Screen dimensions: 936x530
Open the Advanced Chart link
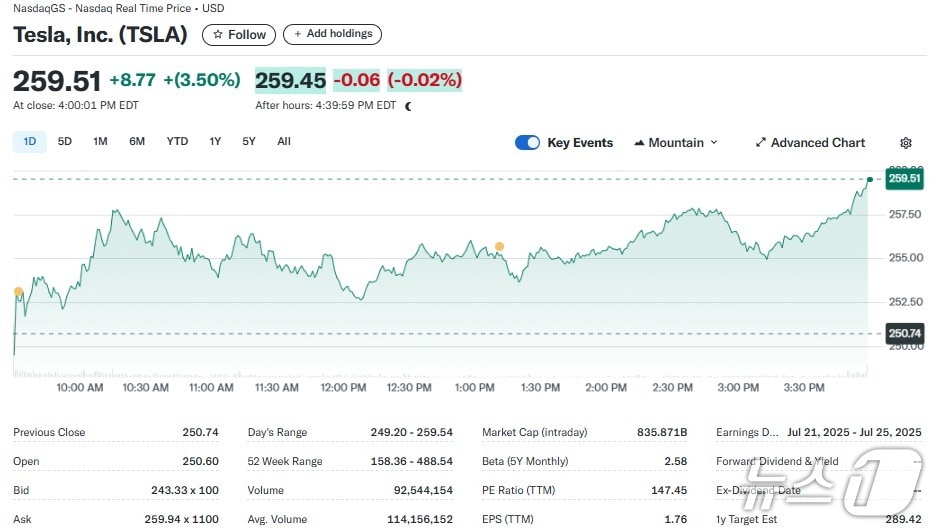pyautogui.click(x=817, y=143)
